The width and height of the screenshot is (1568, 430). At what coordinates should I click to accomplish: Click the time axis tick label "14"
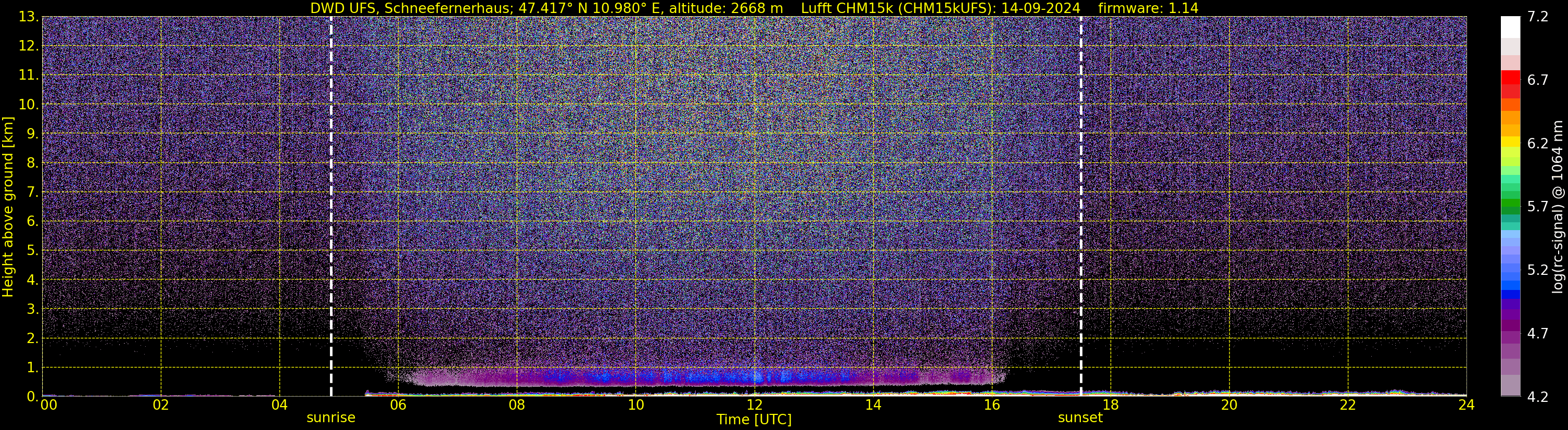873,405
